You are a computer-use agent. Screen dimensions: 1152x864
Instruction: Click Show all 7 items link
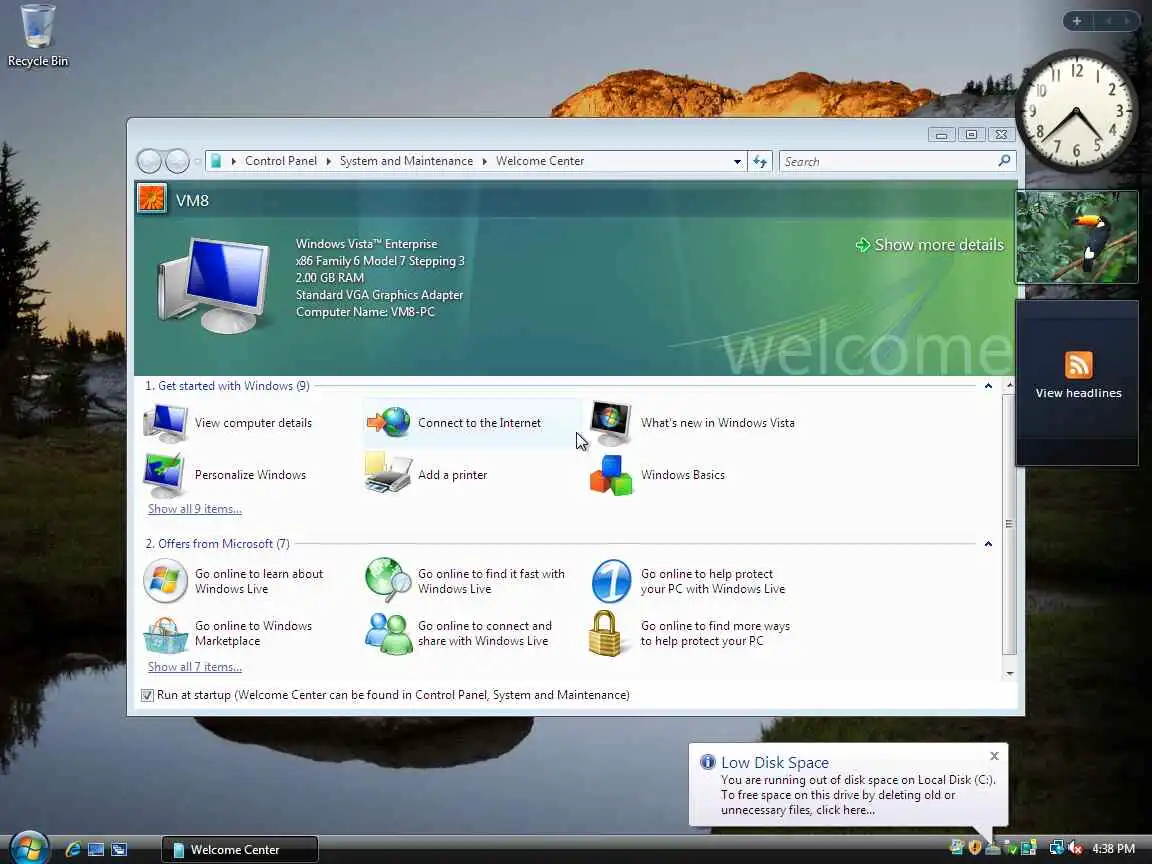(x=195, y=666)
